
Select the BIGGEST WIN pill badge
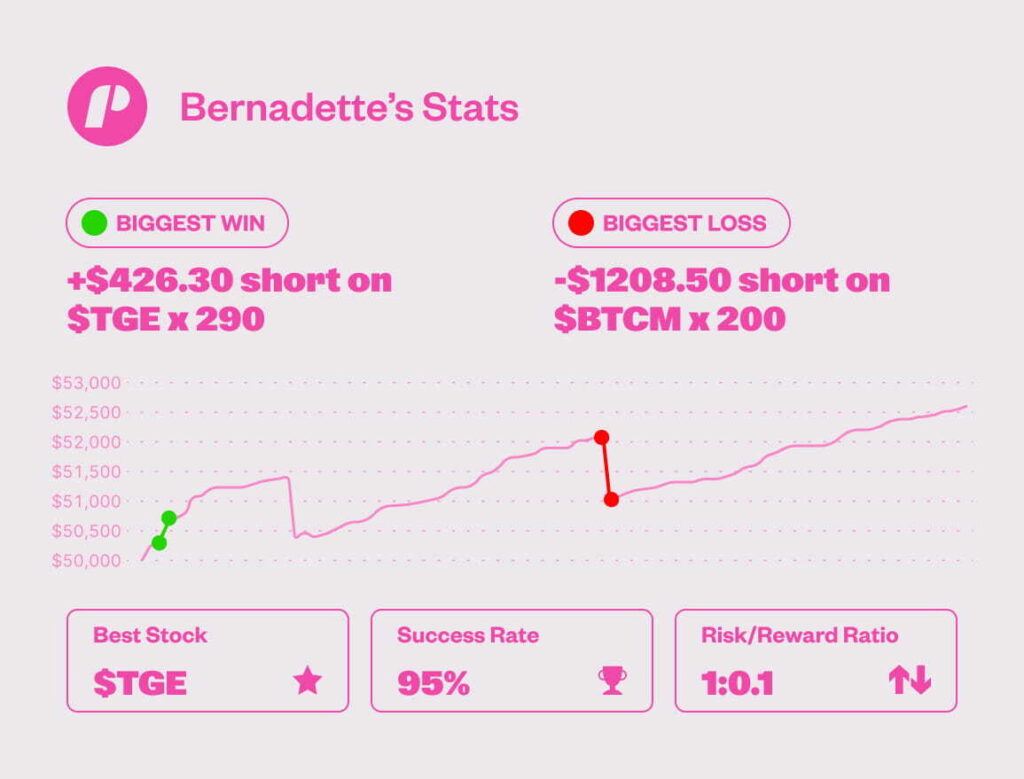[177, 223]
